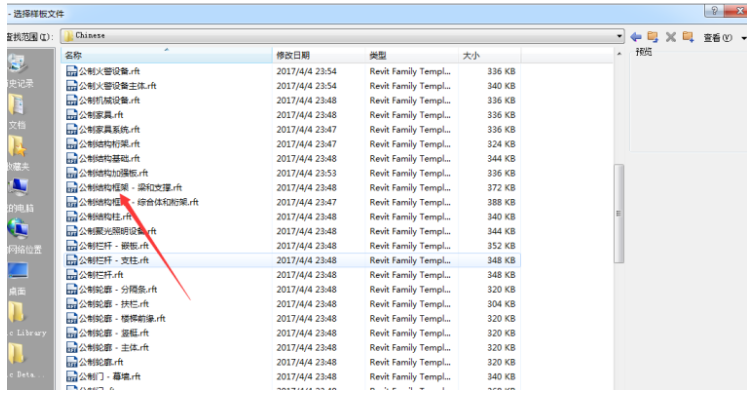Select file icon of 公制火警设备.rft
Image resolution: width=754 pixels, height=395 pixels.
point(72,71)
